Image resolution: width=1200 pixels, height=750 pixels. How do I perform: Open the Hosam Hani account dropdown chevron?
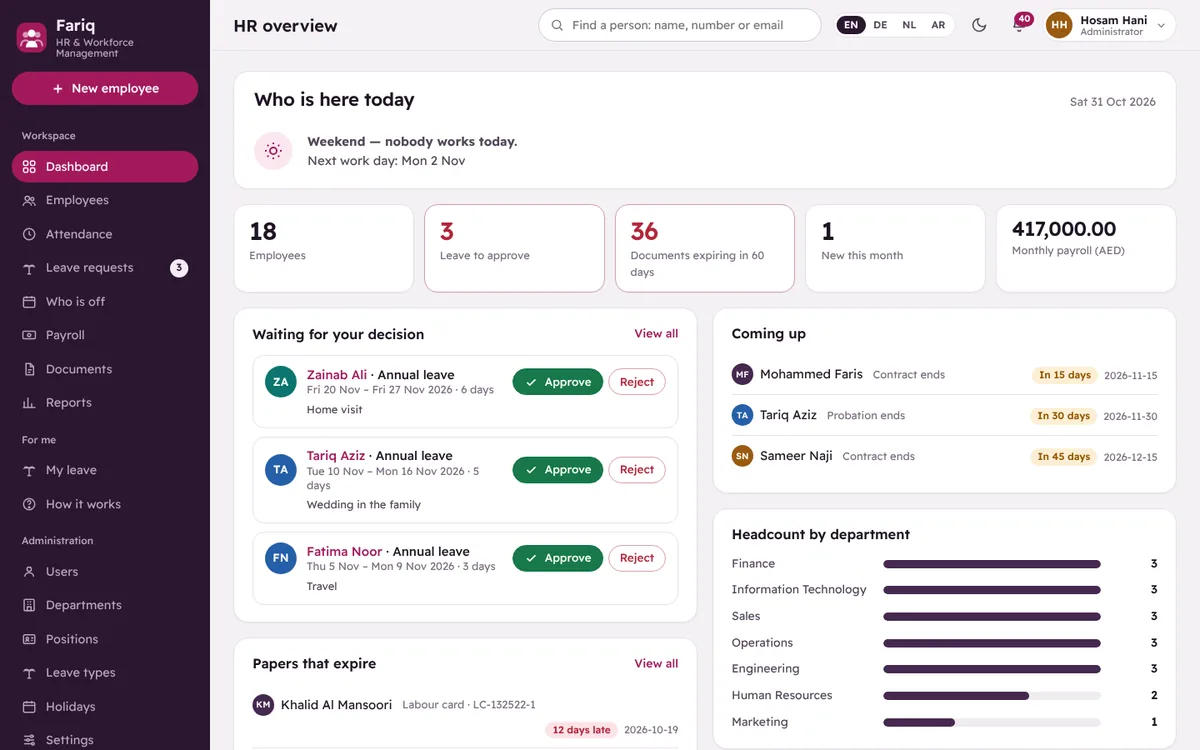pos(1161,26)
